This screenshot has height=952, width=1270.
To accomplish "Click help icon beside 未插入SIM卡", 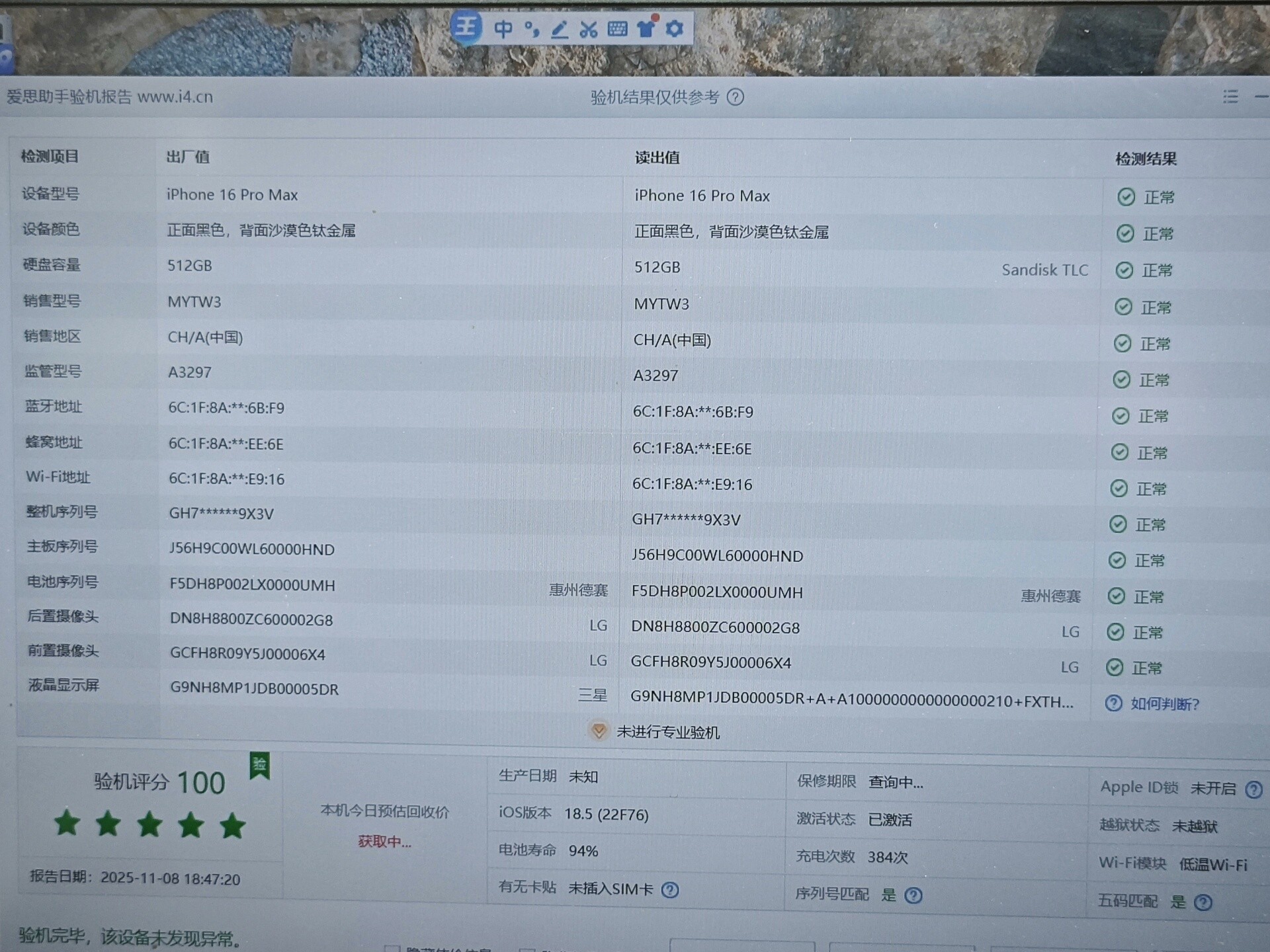I will pos(669,890).
